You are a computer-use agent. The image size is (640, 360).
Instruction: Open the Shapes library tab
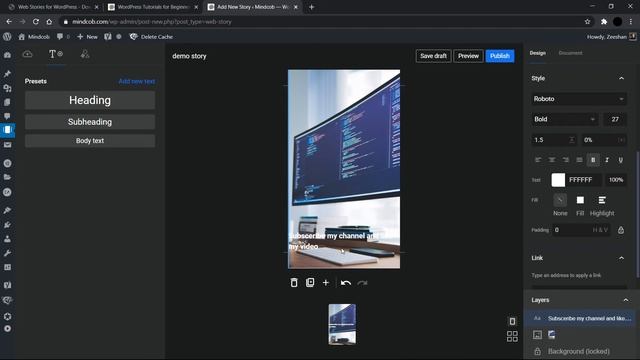[x=84, y=54]
